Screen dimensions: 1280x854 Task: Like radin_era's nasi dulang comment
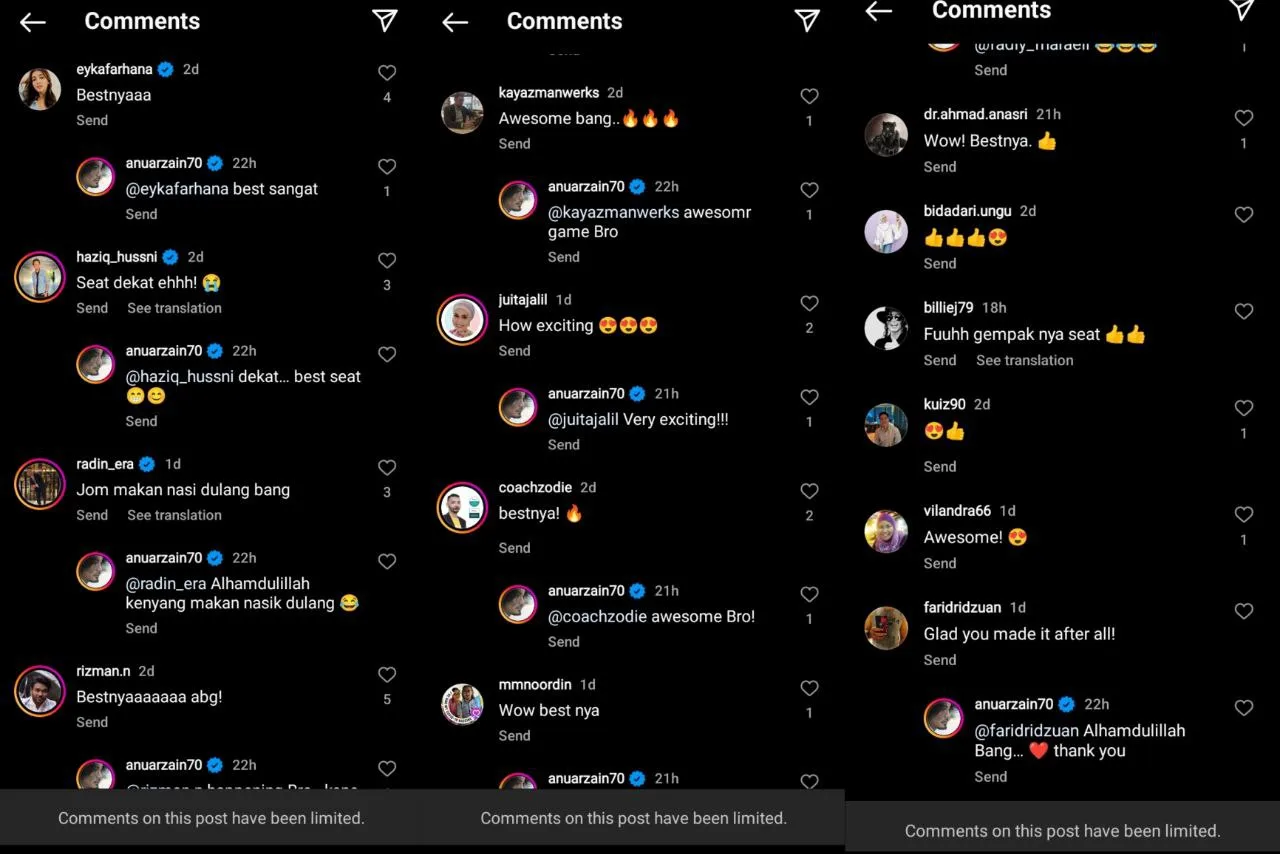pyautogui.click(x=387, y=468)
